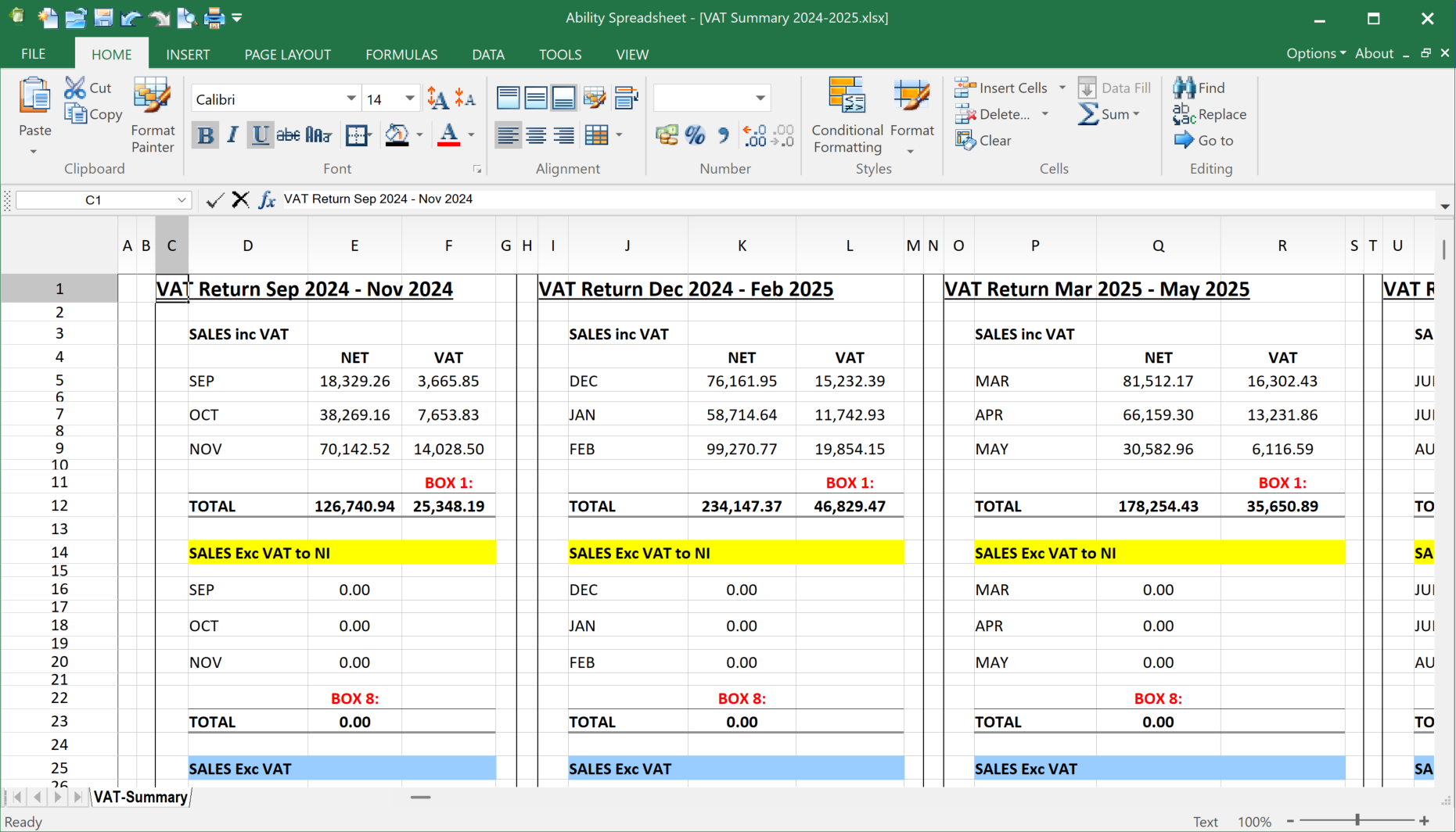Click the Cut scissors icon

tap(75, 88)
